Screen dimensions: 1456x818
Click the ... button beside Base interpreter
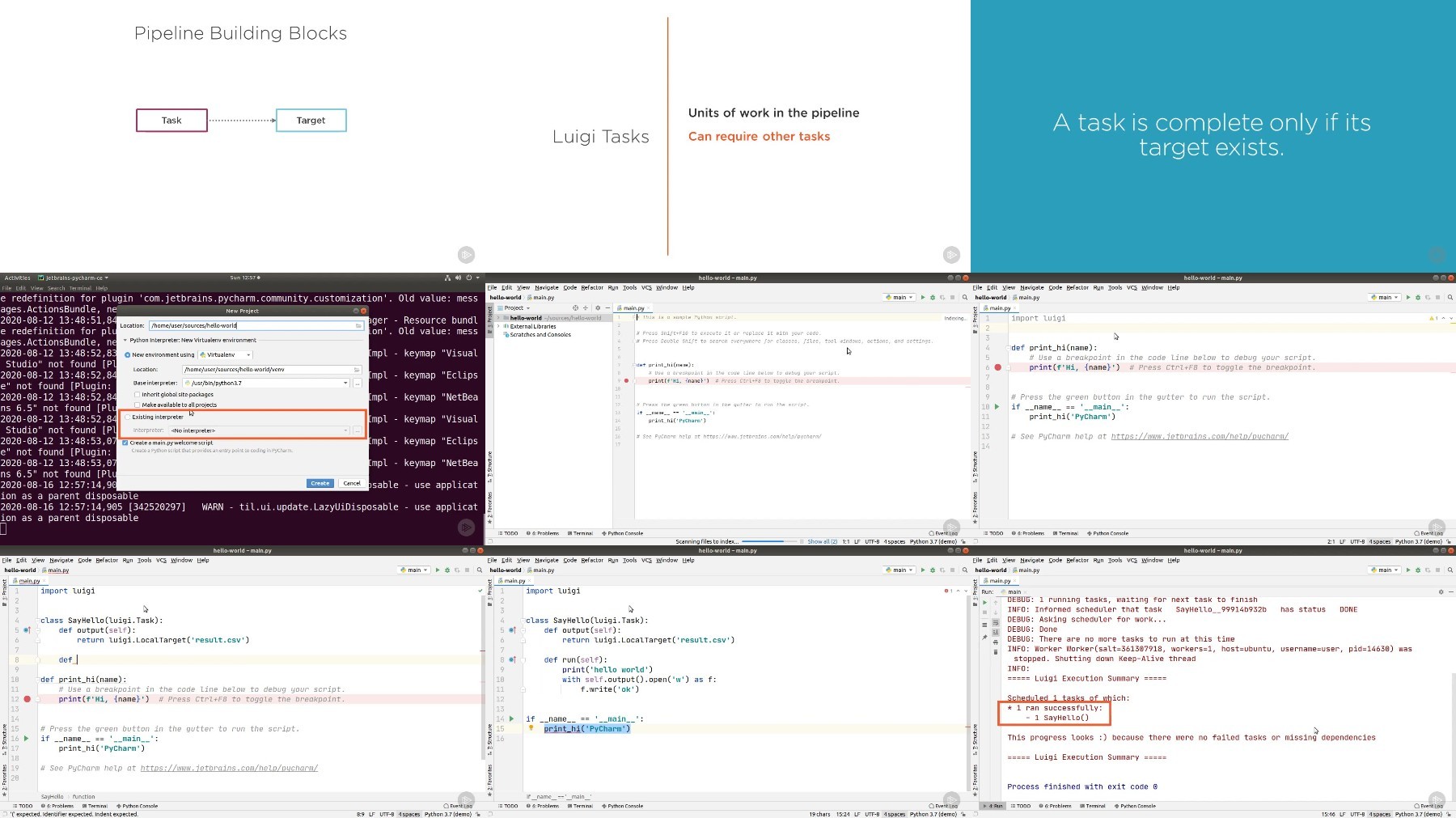358,384
